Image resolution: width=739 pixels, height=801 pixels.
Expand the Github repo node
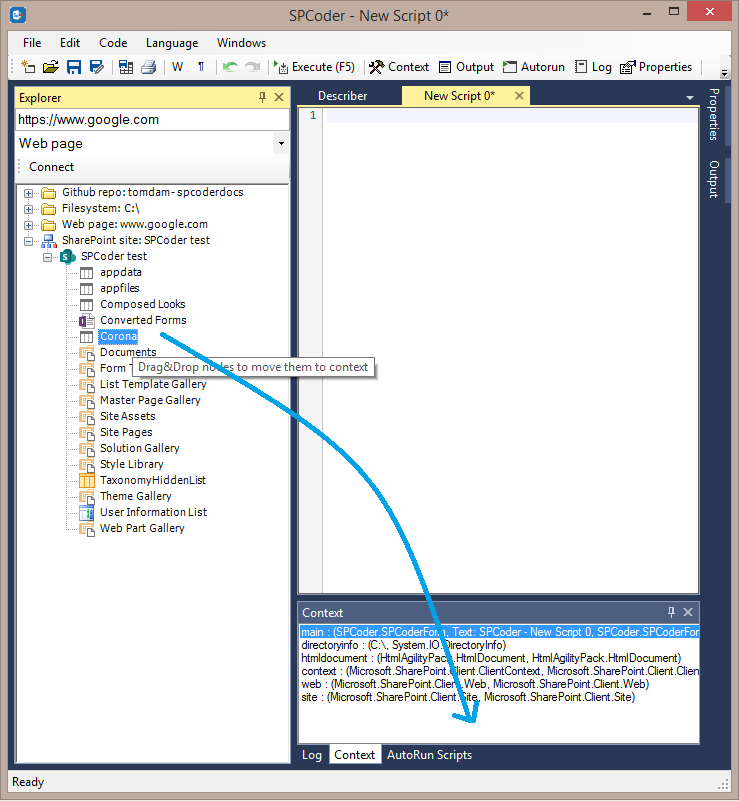coord(28,193)
